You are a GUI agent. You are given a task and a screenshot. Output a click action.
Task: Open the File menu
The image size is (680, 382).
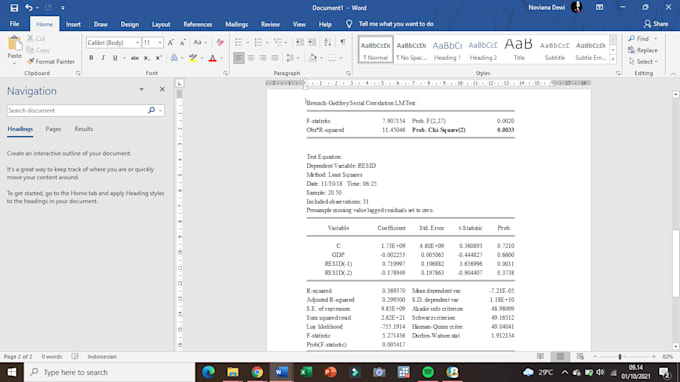(x=14, y=24)
